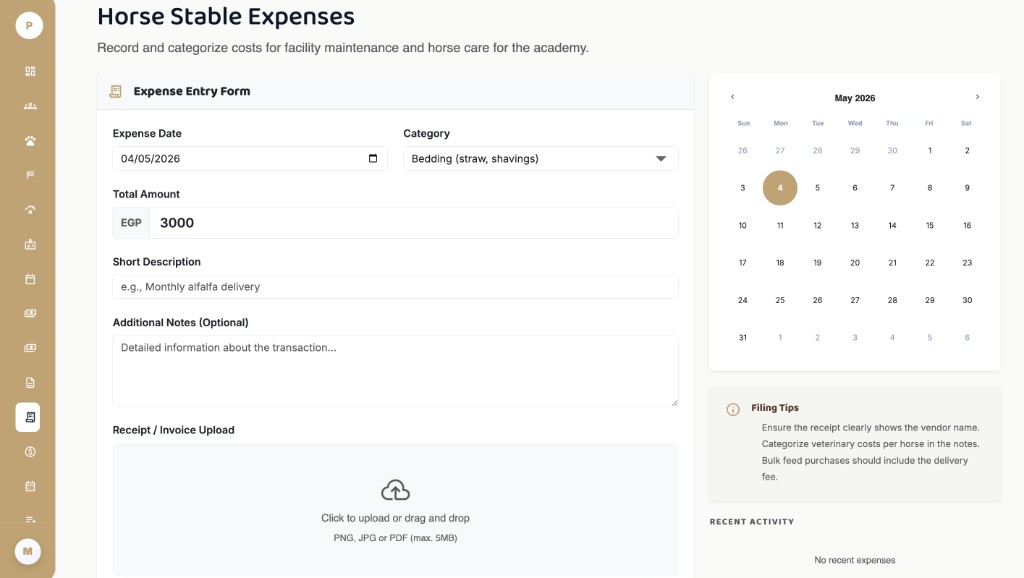Select May 16 in calendar
This screenshot has width=1024, height=578.
pyautogui.click(x=967, y=225)
